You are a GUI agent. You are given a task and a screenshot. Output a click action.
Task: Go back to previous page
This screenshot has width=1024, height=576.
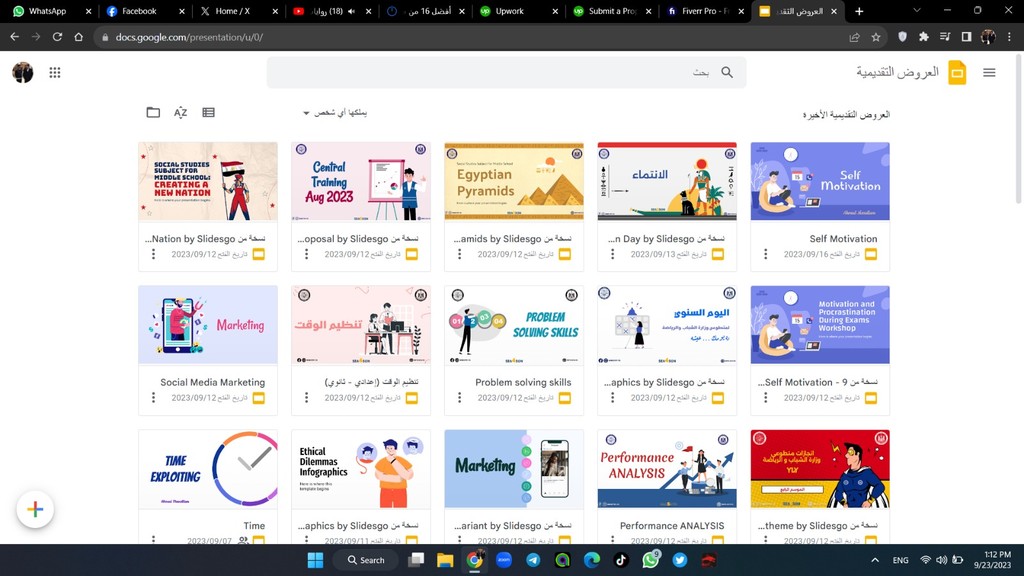14,37
